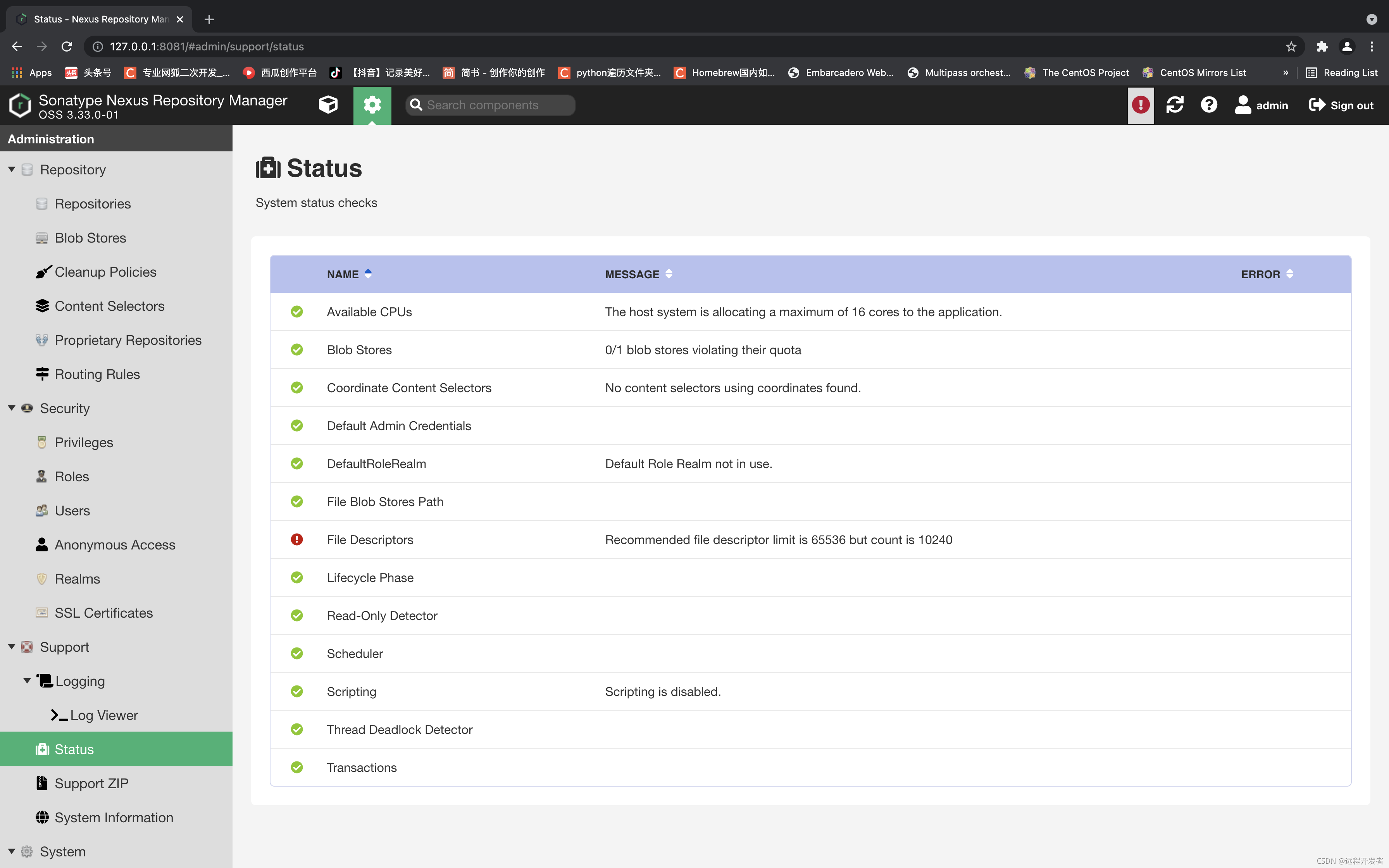Screen dimensions: 1389x868
Task: Open the help question mark icon
Action: pos(1209,105)
